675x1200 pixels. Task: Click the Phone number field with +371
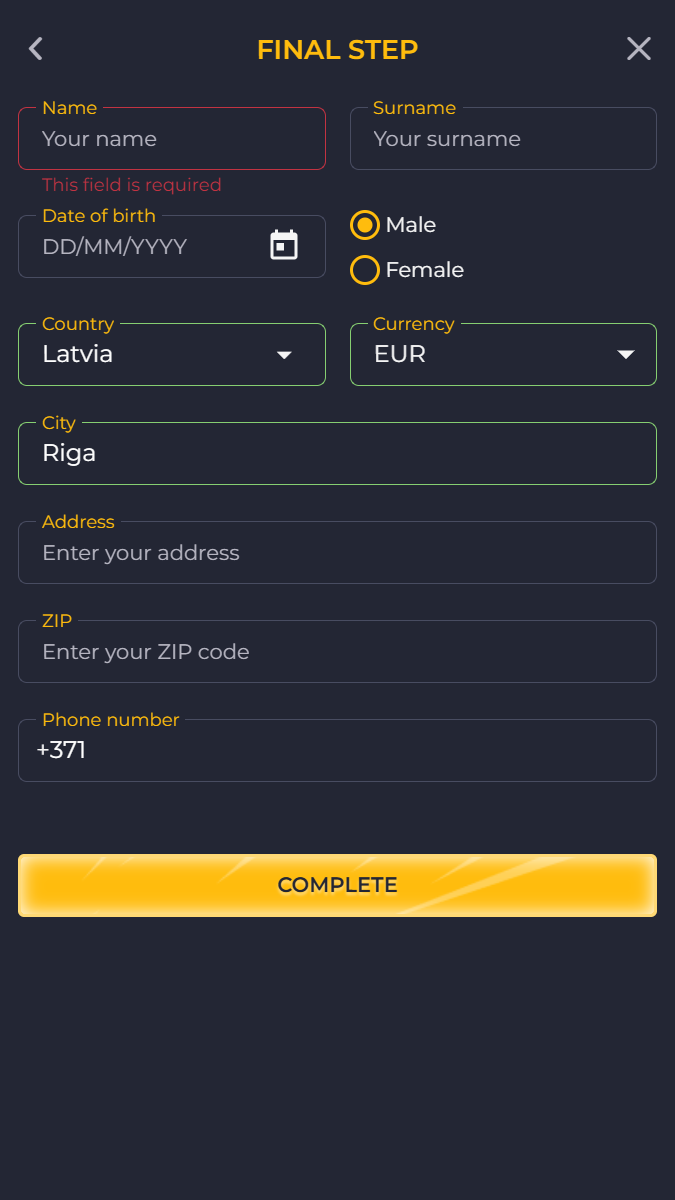pos(337,750)
